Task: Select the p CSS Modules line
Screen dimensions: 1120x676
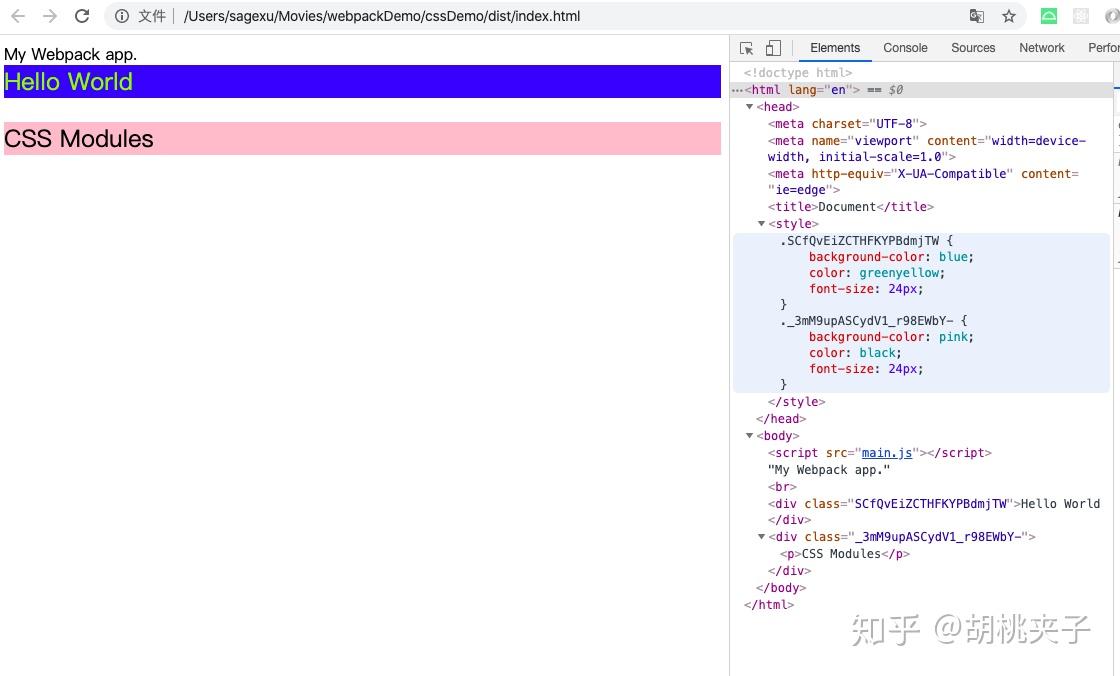Action: (845, 554)
